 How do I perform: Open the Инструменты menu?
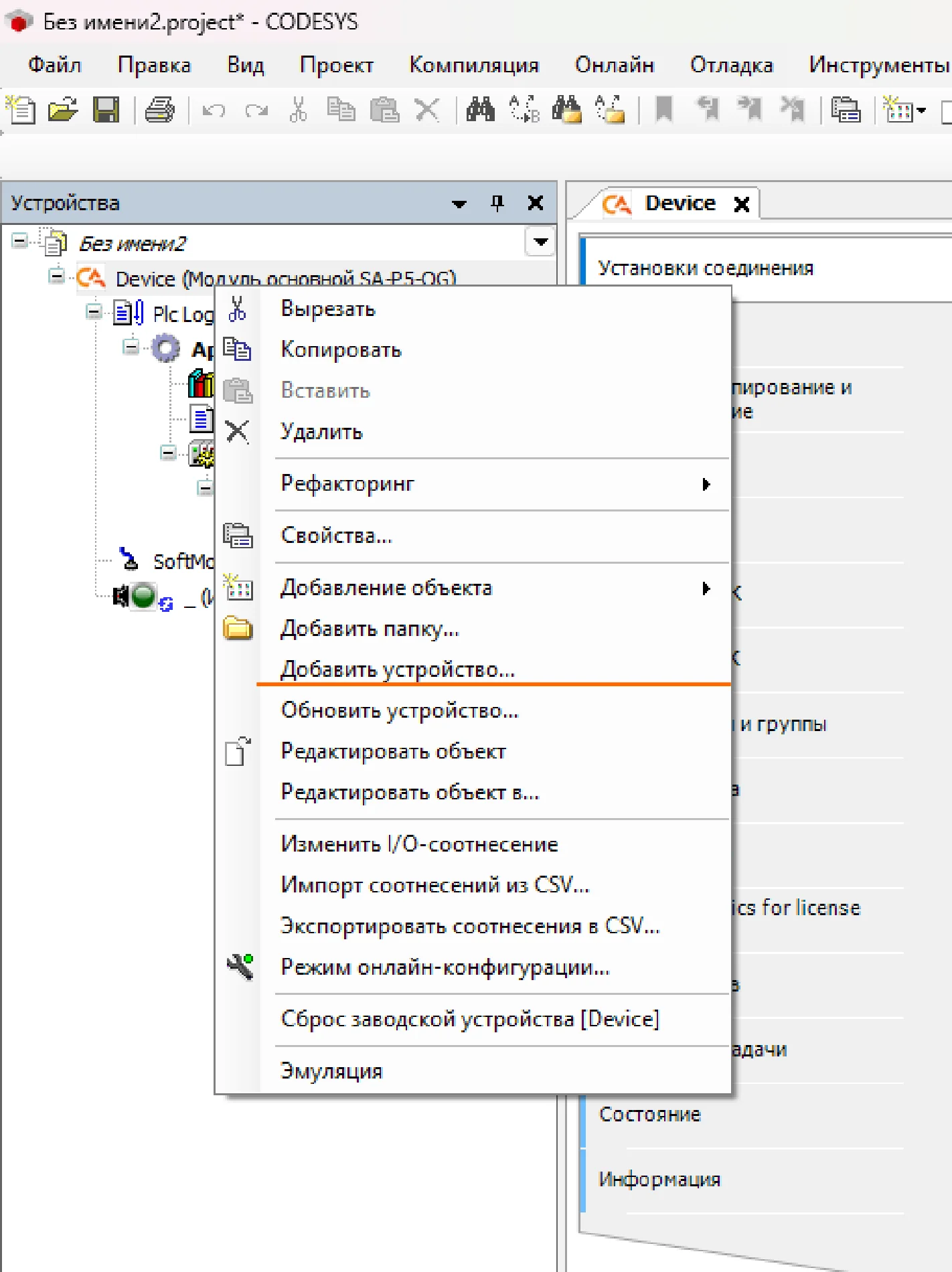pyautogui.click(x=878, y=65)
